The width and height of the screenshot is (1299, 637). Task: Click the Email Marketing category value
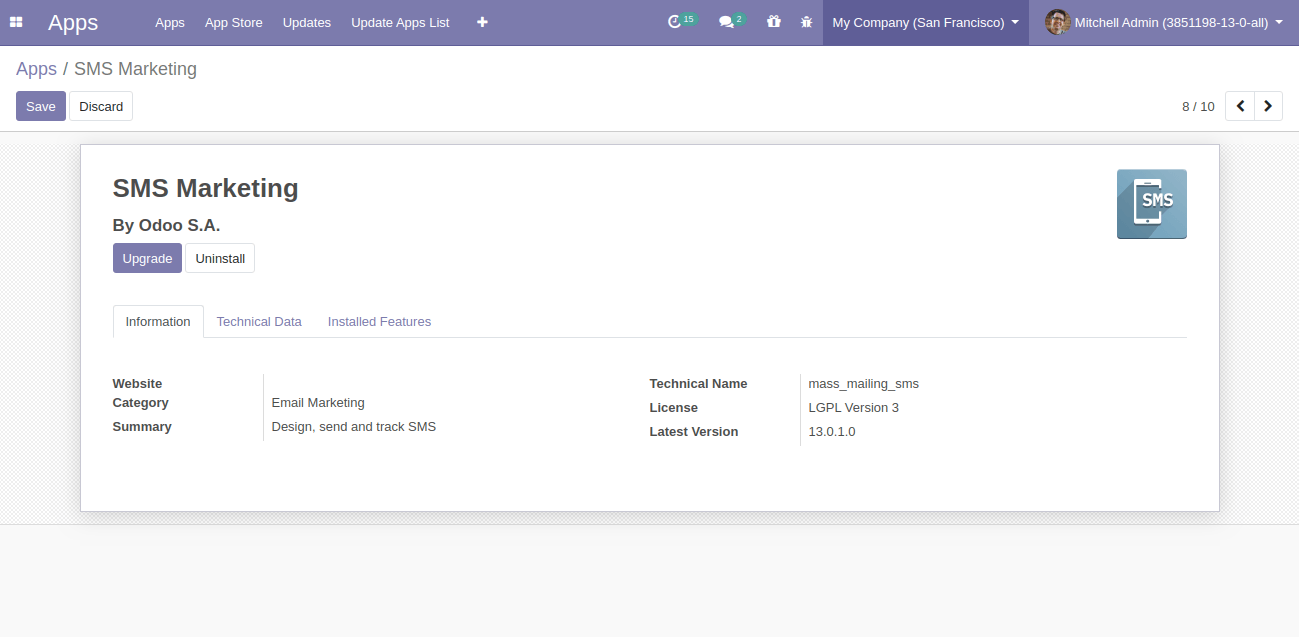(x=318, y=403)
